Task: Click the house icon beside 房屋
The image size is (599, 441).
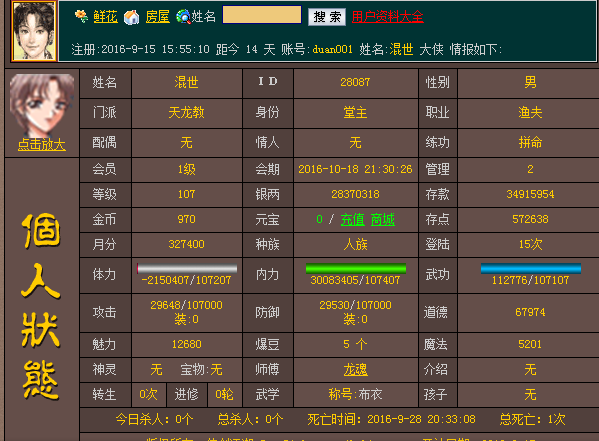Action: (131, 17)
